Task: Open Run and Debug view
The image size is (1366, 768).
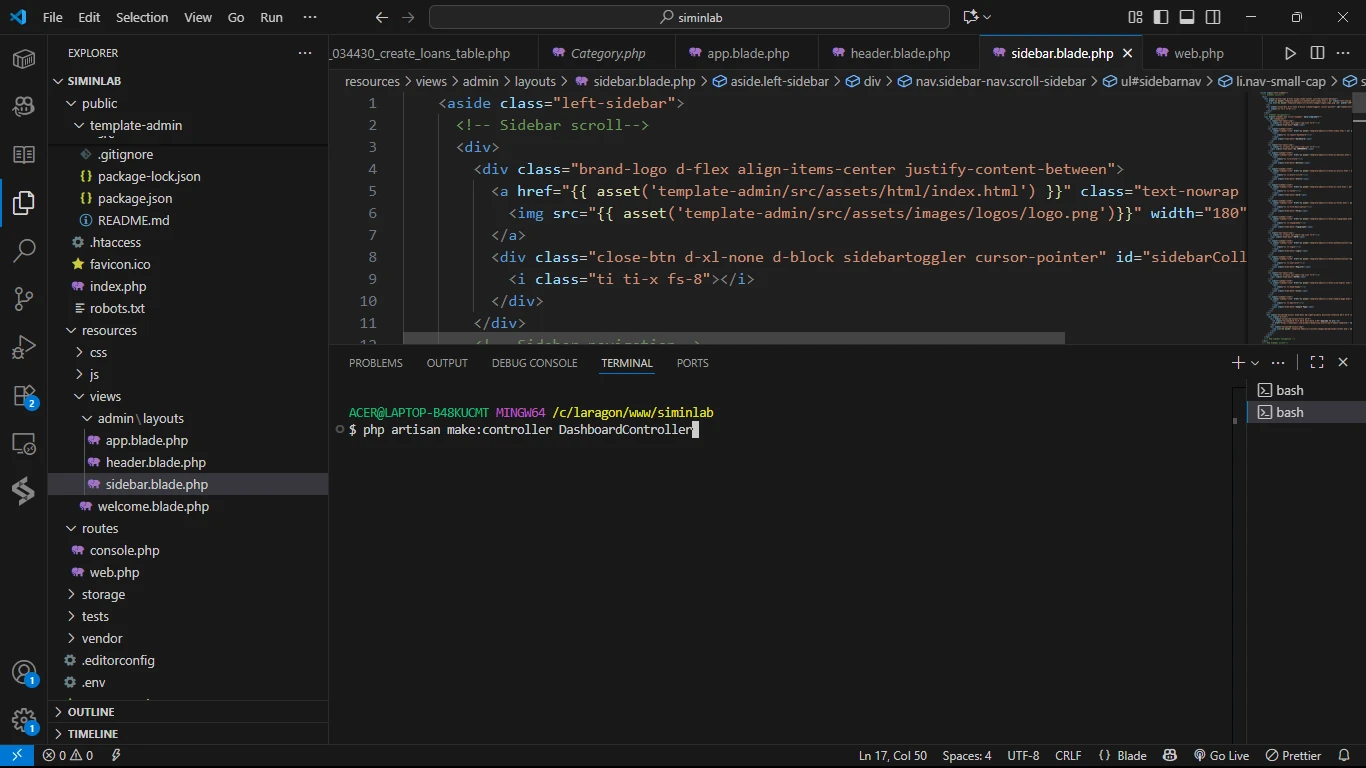Action: (24, 347)
